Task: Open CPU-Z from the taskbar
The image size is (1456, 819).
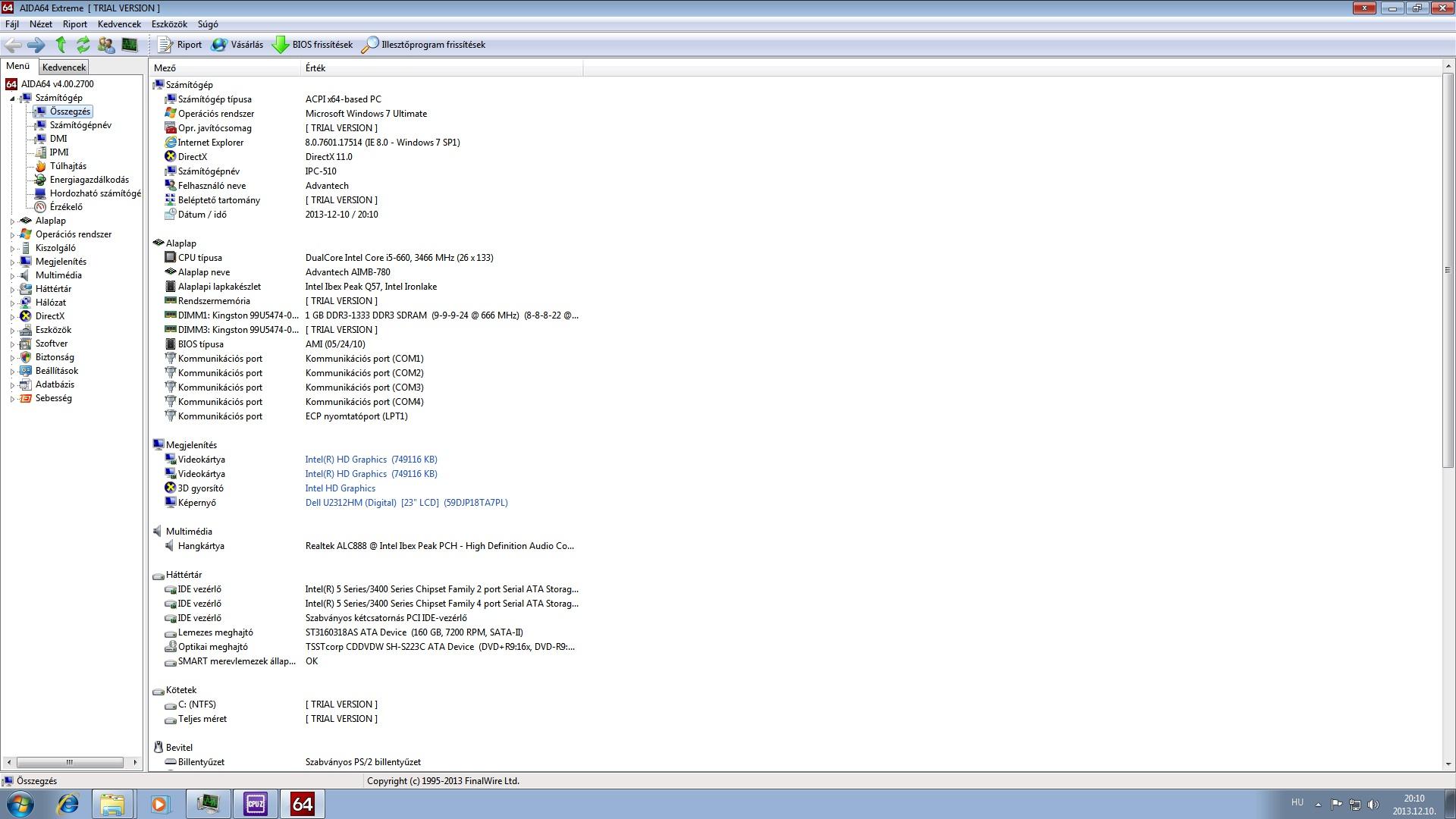Action: click(x=255, y=804)
